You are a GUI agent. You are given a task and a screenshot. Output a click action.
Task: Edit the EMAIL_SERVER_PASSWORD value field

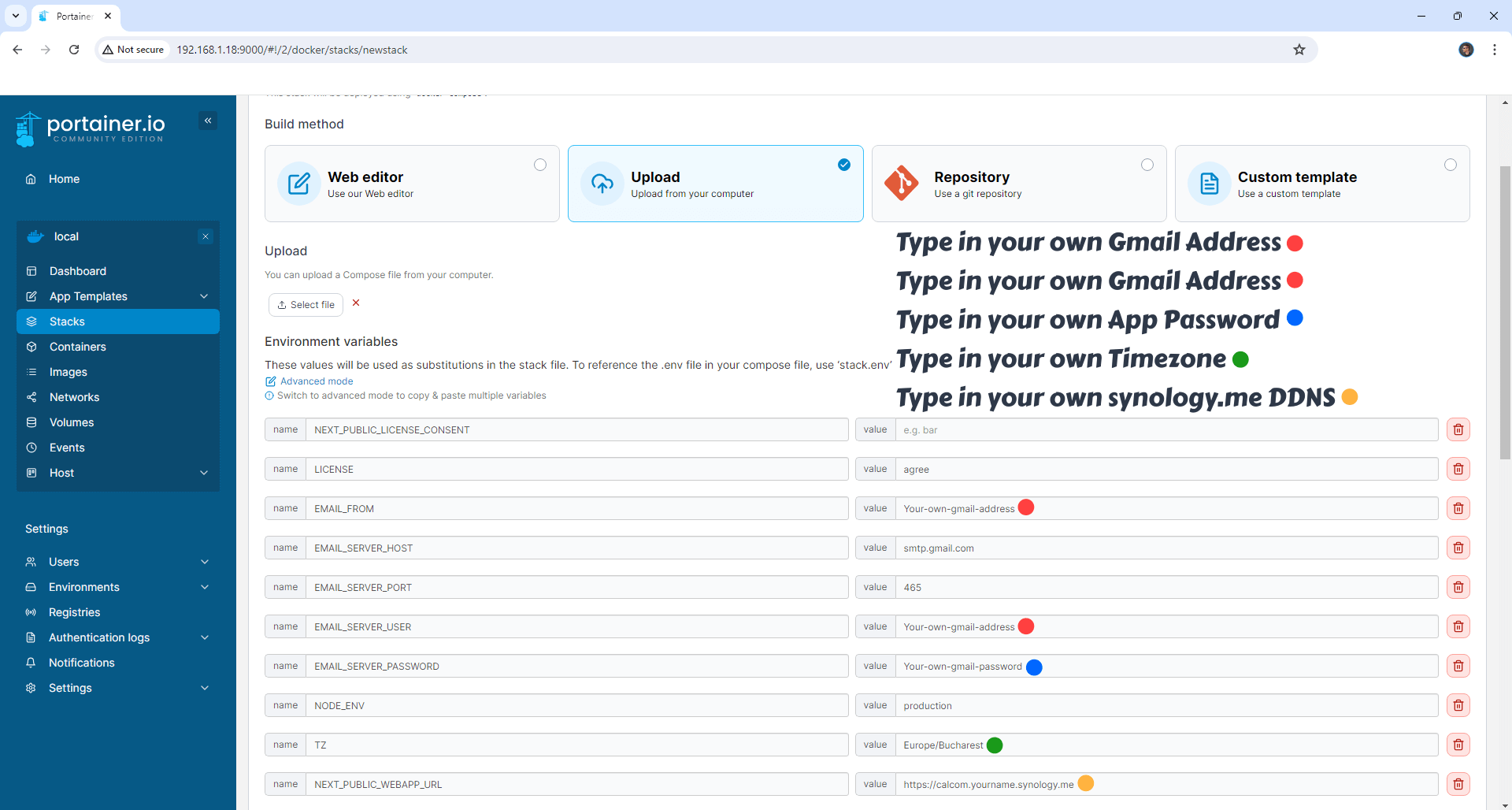point(1166,666)
